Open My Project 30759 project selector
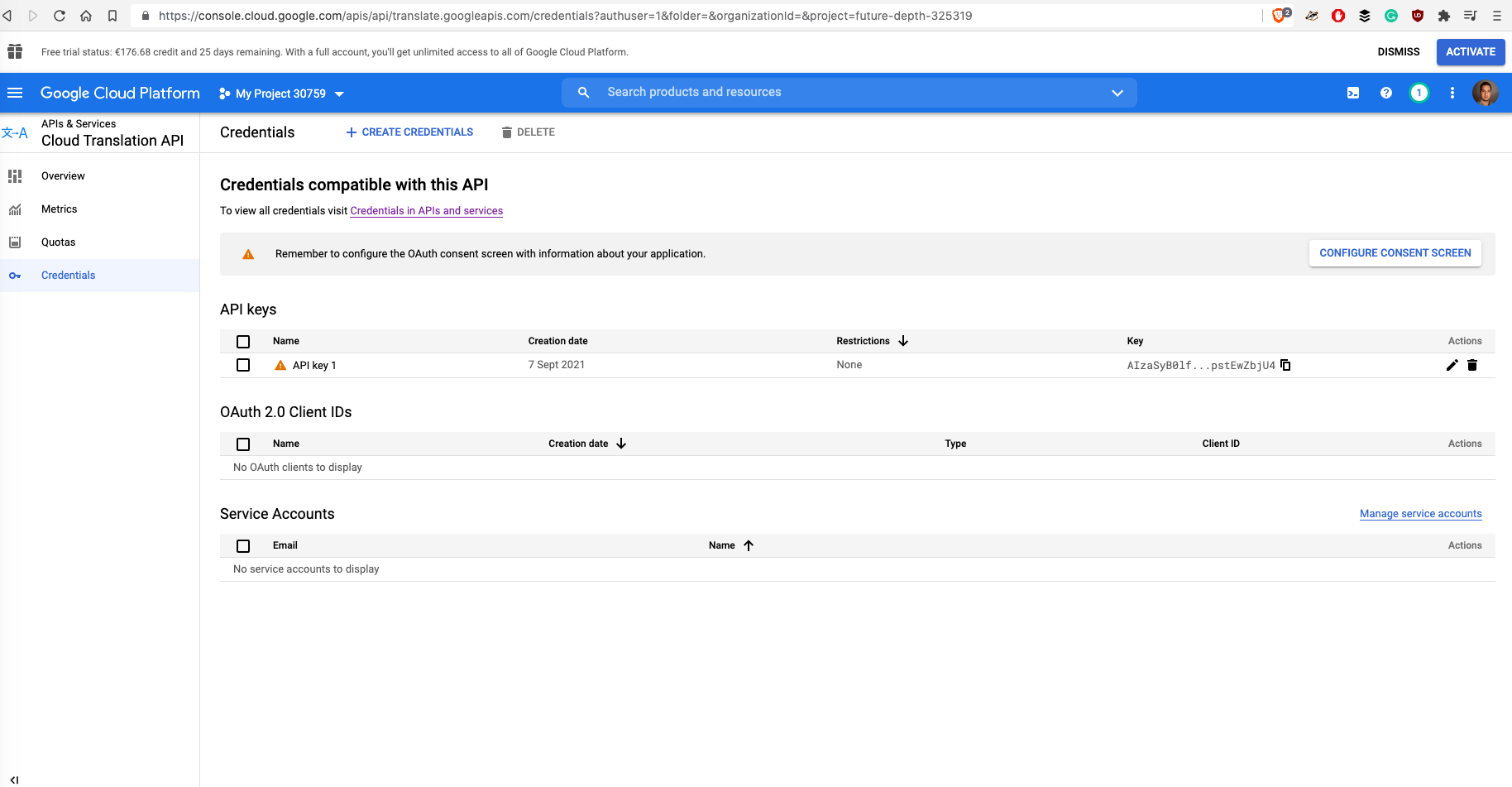 click(x=281, y=94)
